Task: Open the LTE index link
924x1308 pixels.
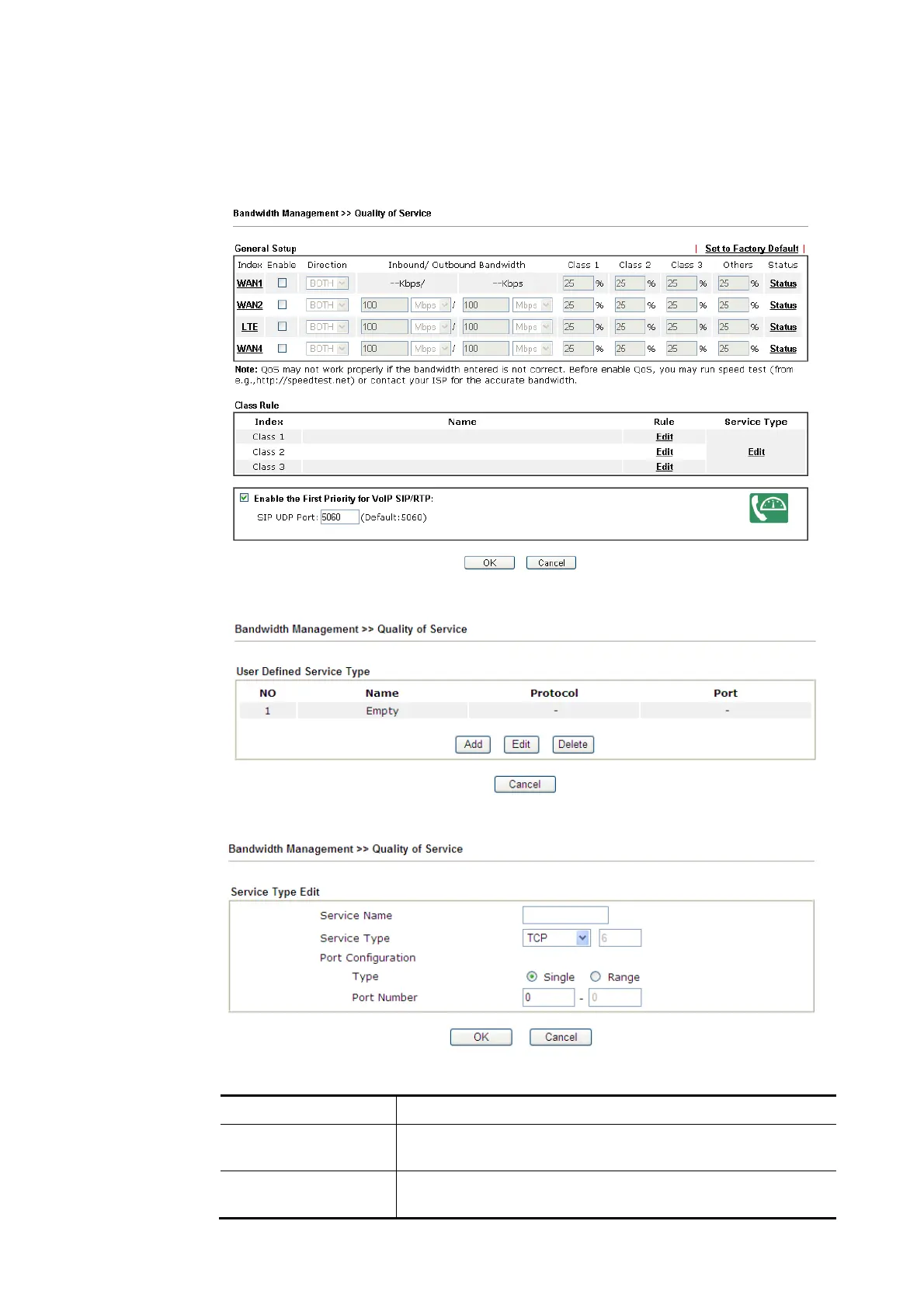Action: point(249,327)
